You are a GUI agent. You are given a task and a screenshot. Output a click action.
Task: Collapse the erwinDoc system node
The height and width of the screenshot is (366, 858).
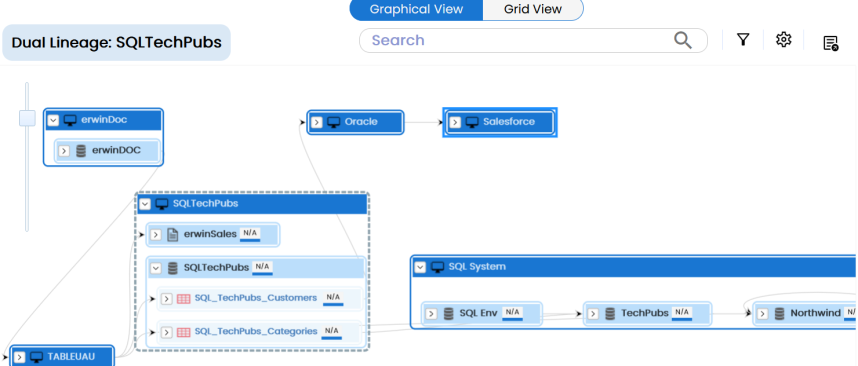[53, 120]
